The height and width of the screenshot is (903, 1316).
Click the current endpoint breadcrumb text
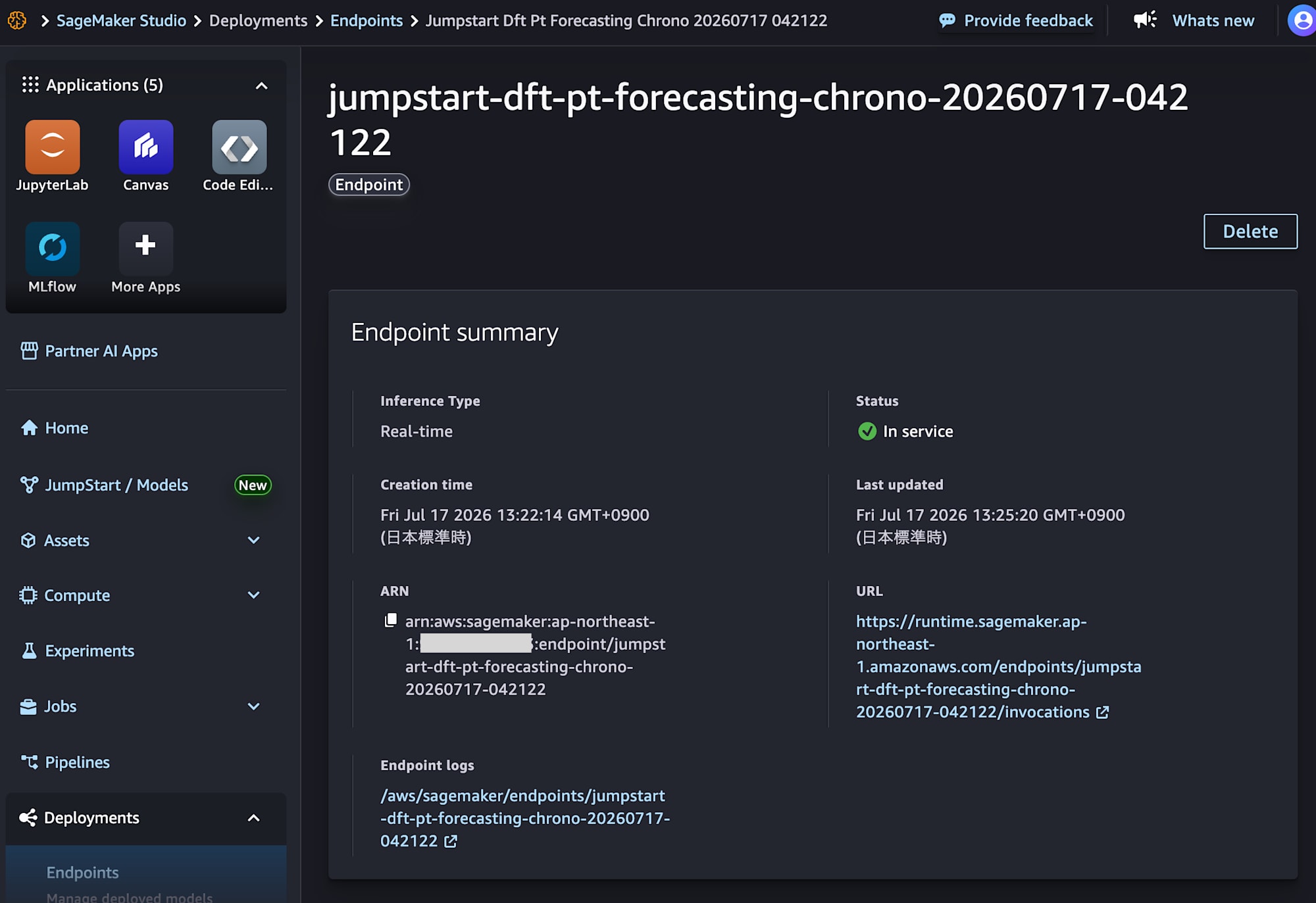(626, 20)
